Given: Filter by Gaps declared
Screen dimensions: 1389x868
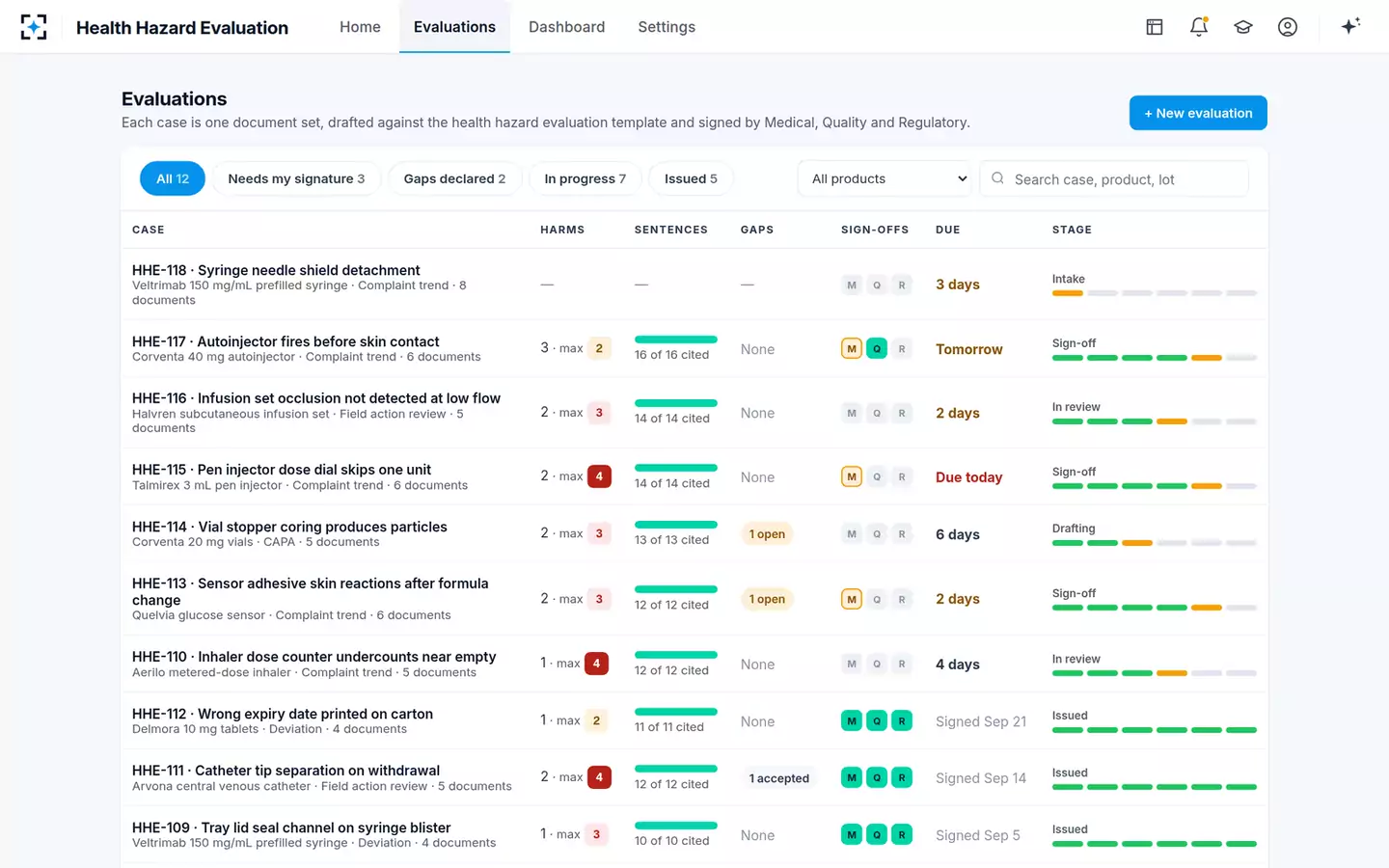Looking at the screenshot, I should click(x=454, y=178).
